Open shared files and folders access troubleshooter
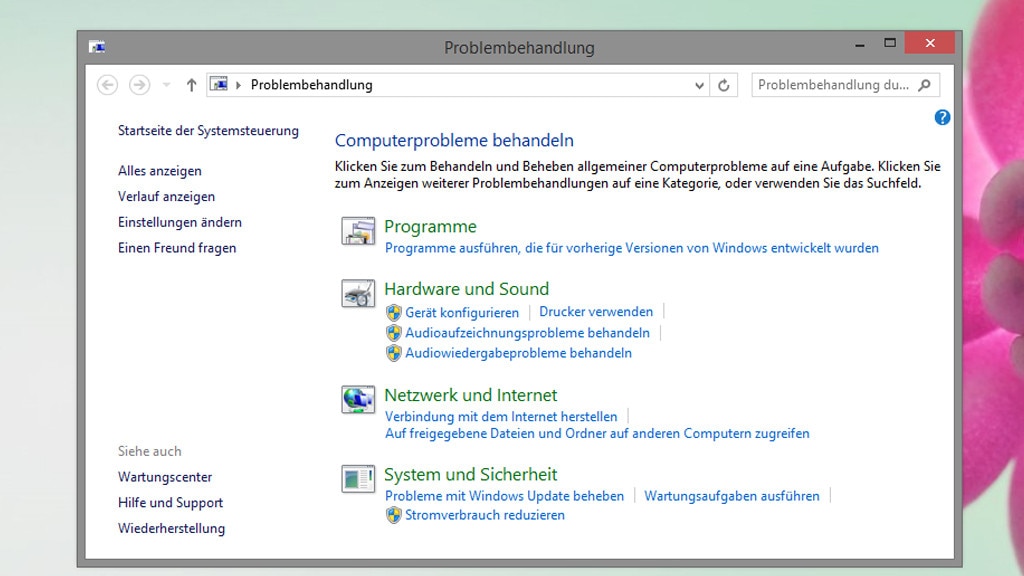 [597, 434]
